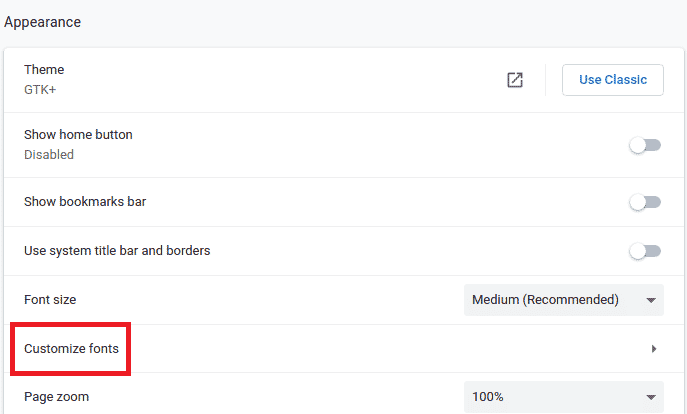Click the Page zoom label
This screenshot has width=687, height=414.
57,397
